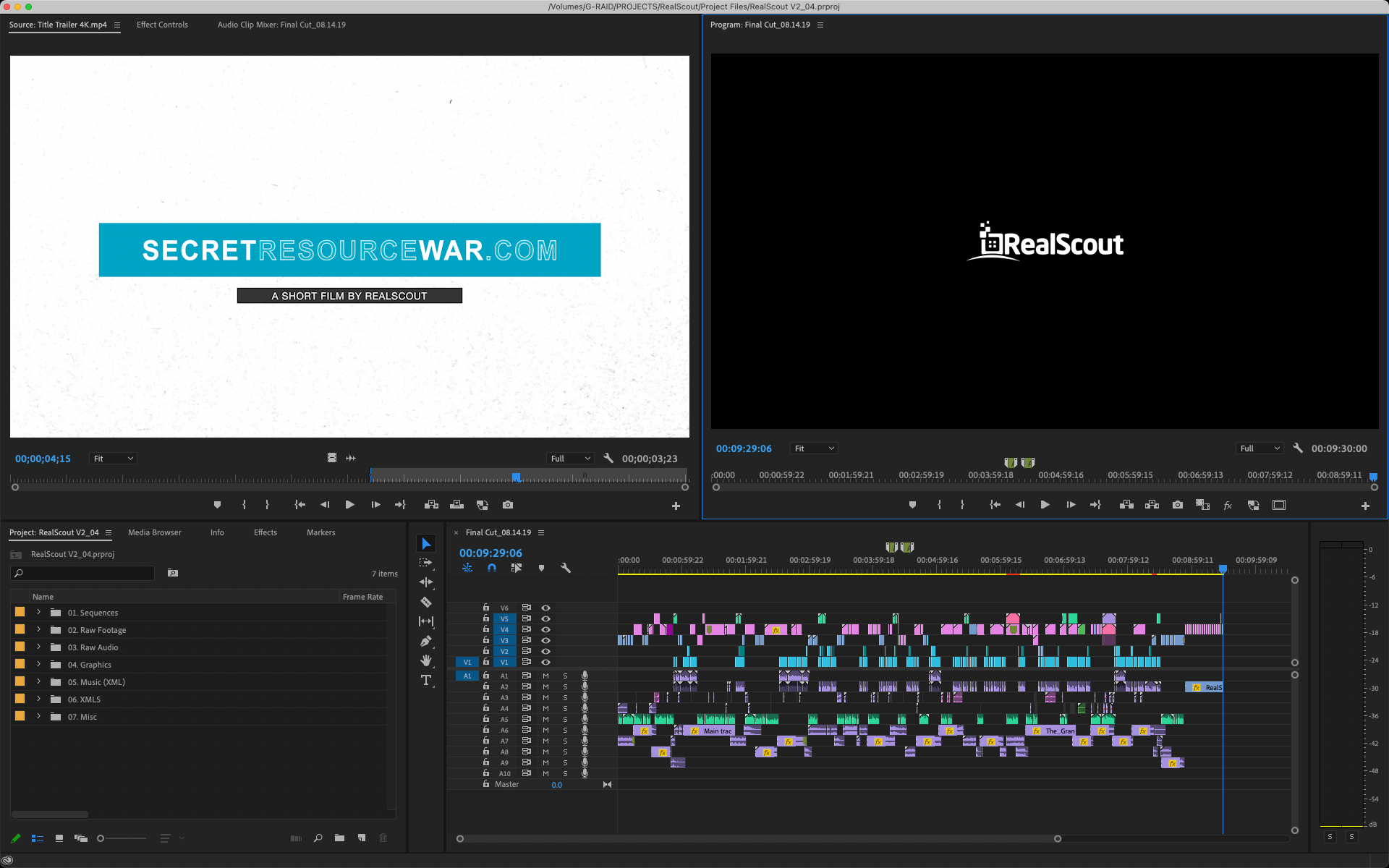
Task: Open Source monitor Full resolution dropdown
Action: 570,459
